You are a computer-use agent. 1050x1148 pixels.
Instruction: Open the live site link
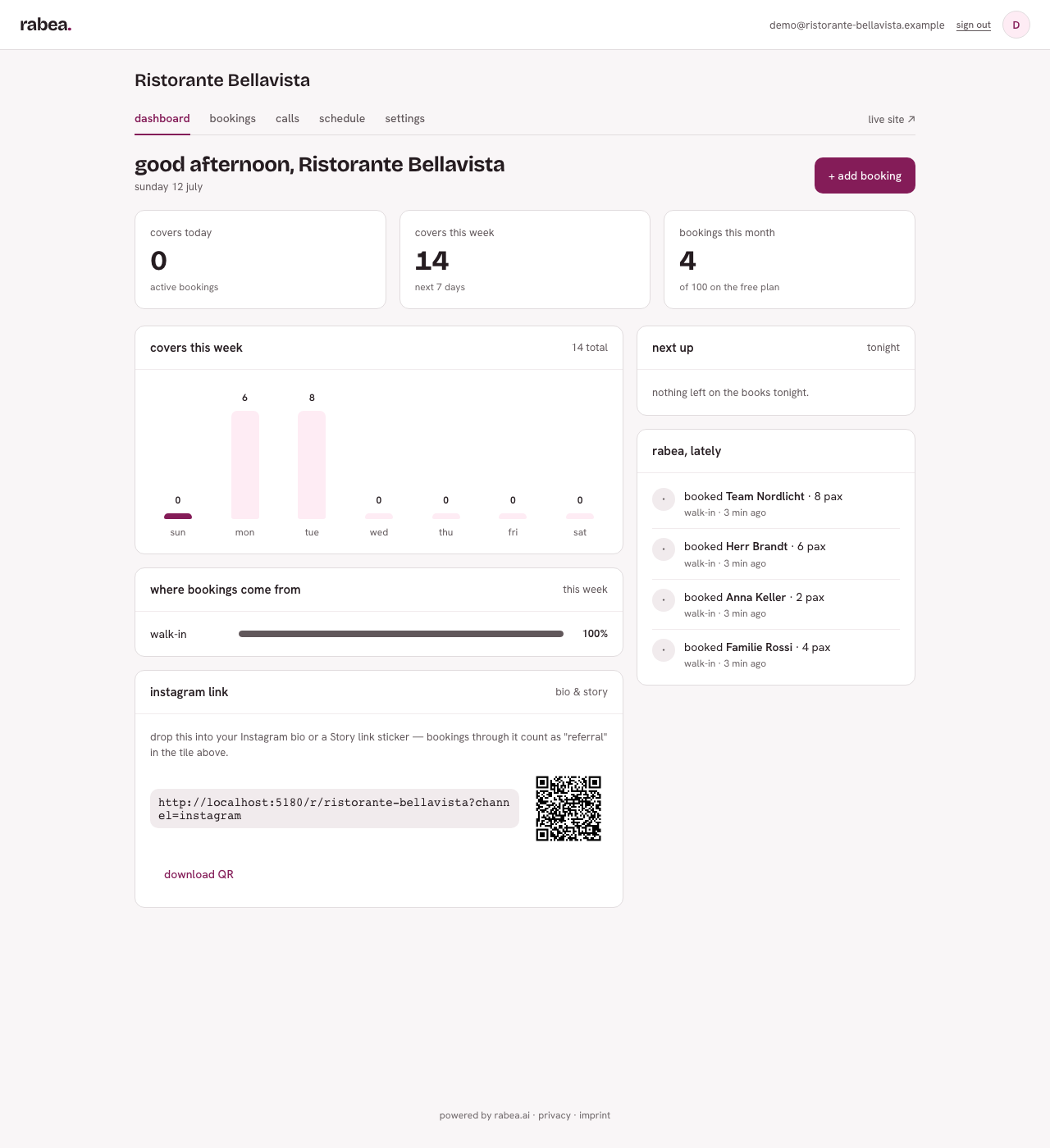892,119
